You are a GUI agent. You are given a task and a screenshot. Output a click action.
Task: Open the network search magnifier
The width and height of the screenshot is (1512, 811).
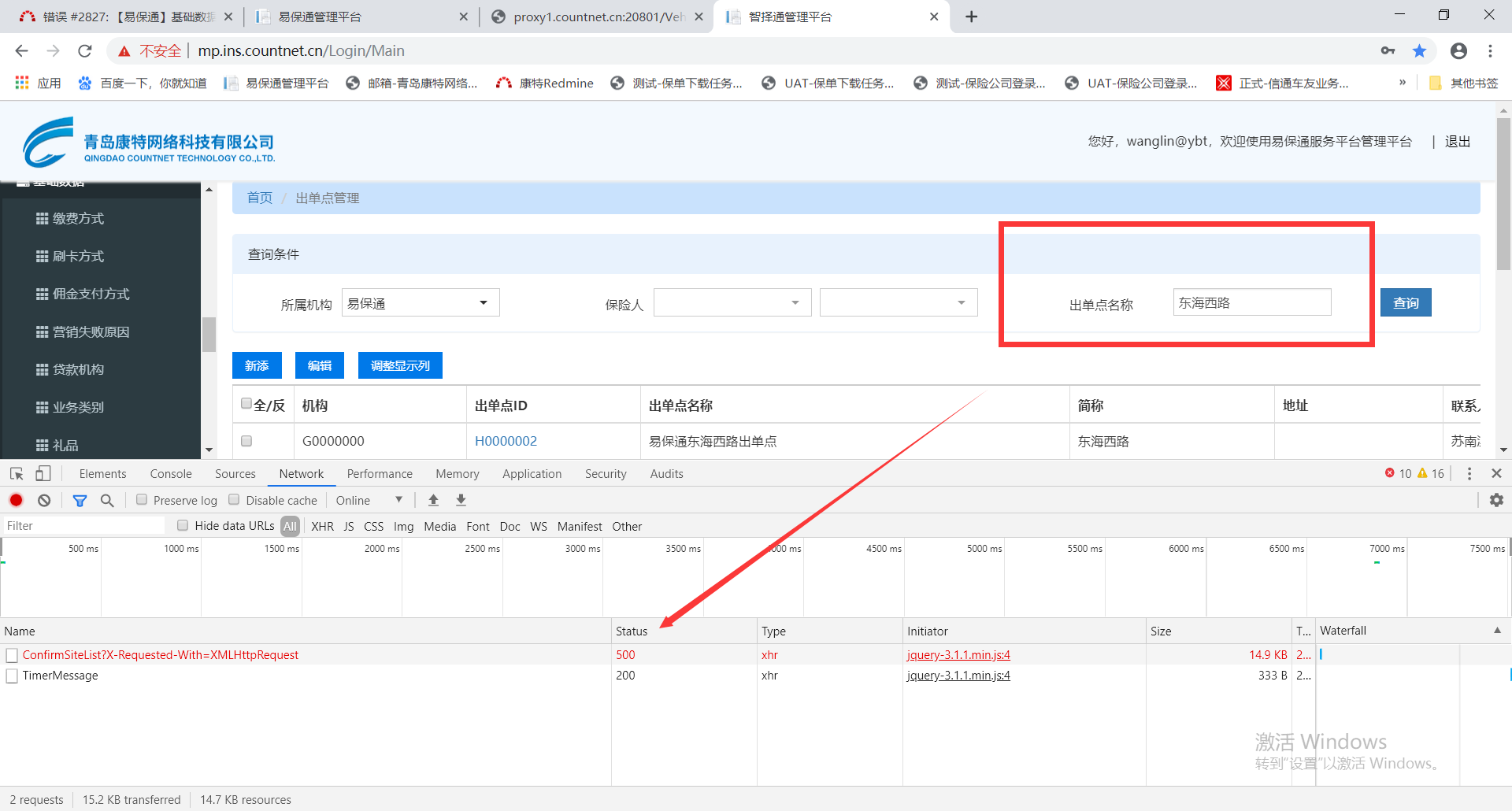pos(107,500)
